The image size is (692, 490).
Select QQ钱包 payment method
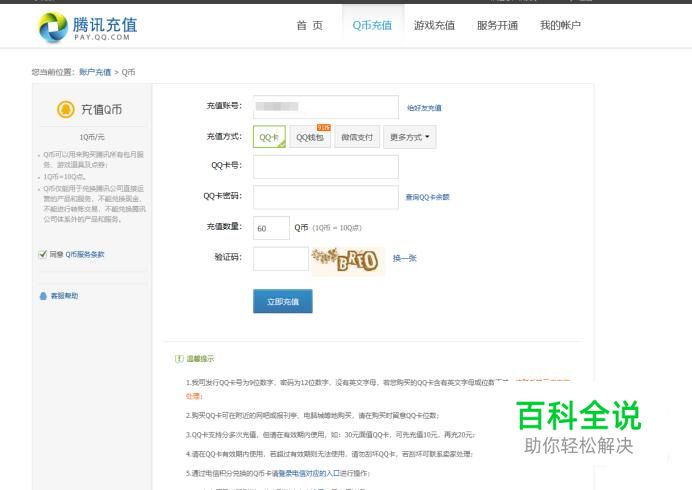click(x=310, y=137)
